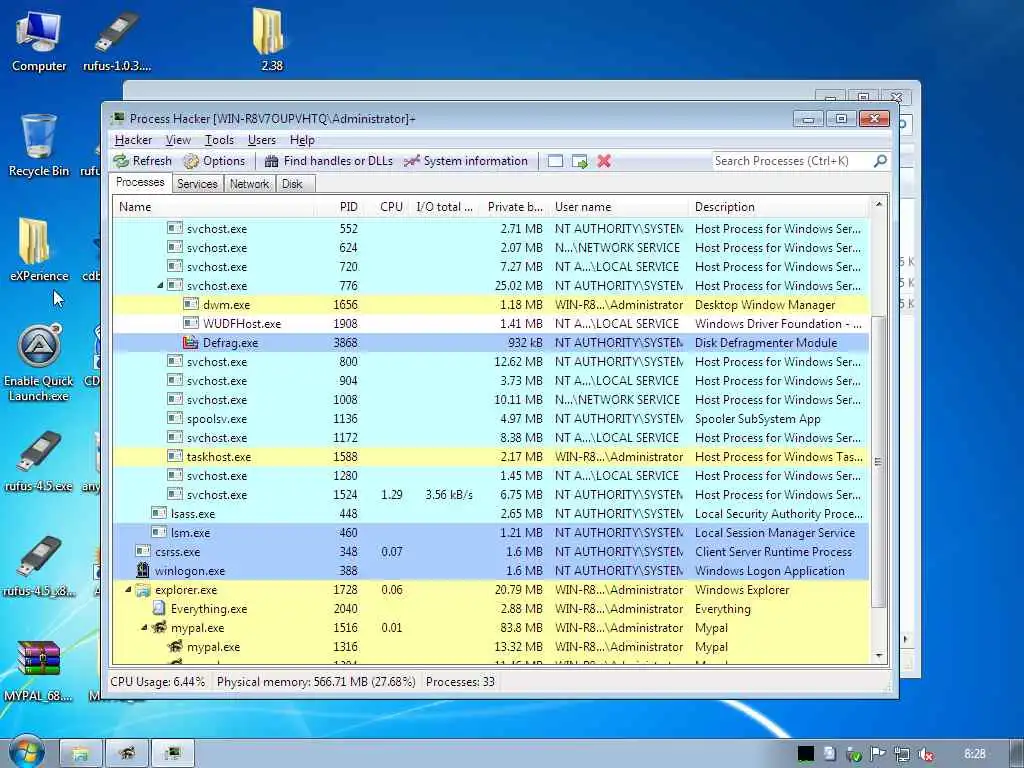Sort by the I/O total column
Screen dimensions: 1024x768
[444, 207]
